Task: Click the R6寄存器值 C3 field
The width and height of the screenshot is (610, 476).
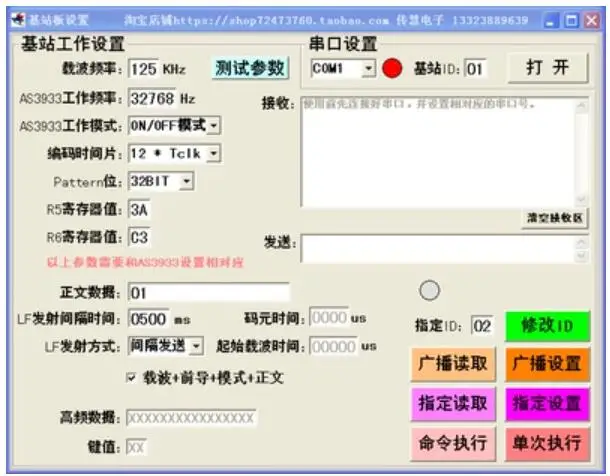Action: click(x=139, y=237)
